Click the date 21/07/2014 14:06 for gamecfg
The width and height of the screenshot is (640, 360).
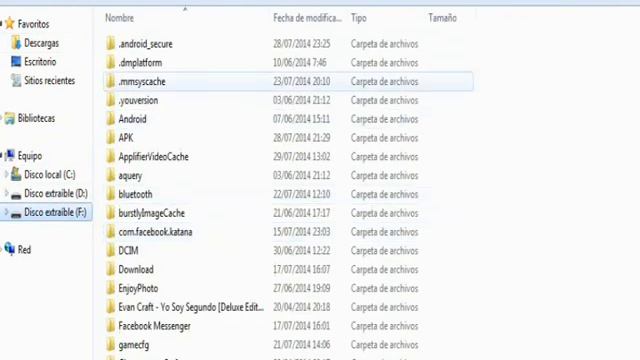[x=302, y=344]
